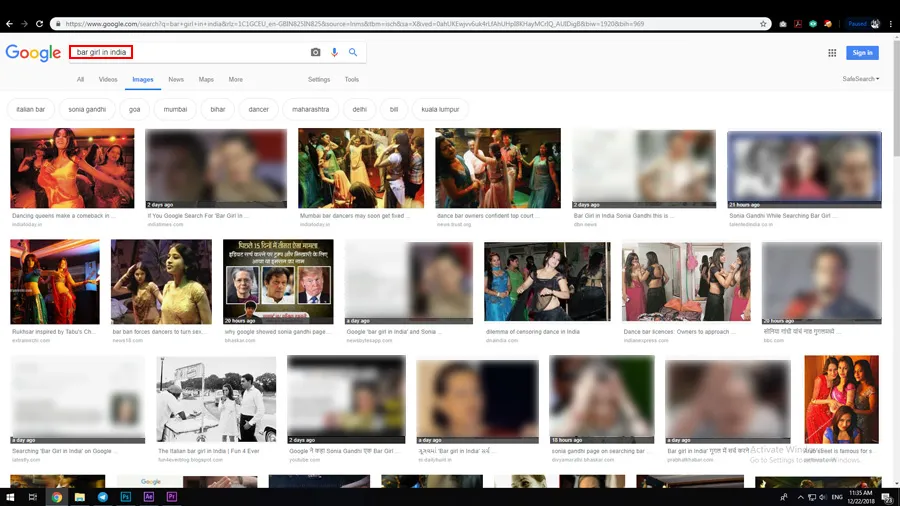
Task: Select the 'goa' suggestion chip
Action: click(x=134, y=110)
